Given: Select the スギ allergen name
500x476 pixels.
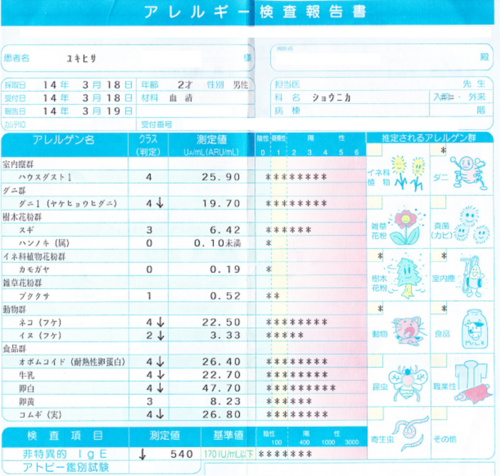Looking at the screenshot, I should [x=26, y=230].
